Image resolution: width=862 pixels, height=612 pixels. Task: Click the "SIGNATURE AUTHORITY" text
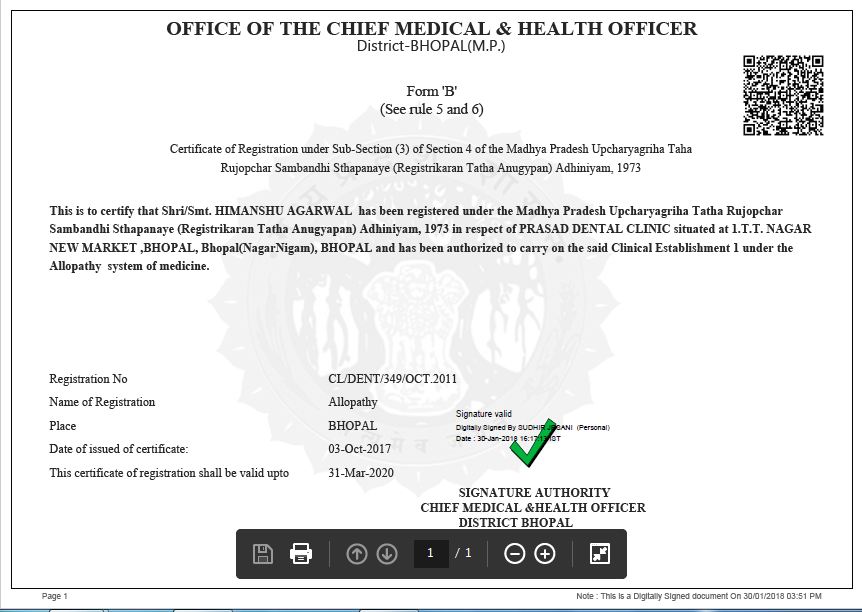click(534, 493)
